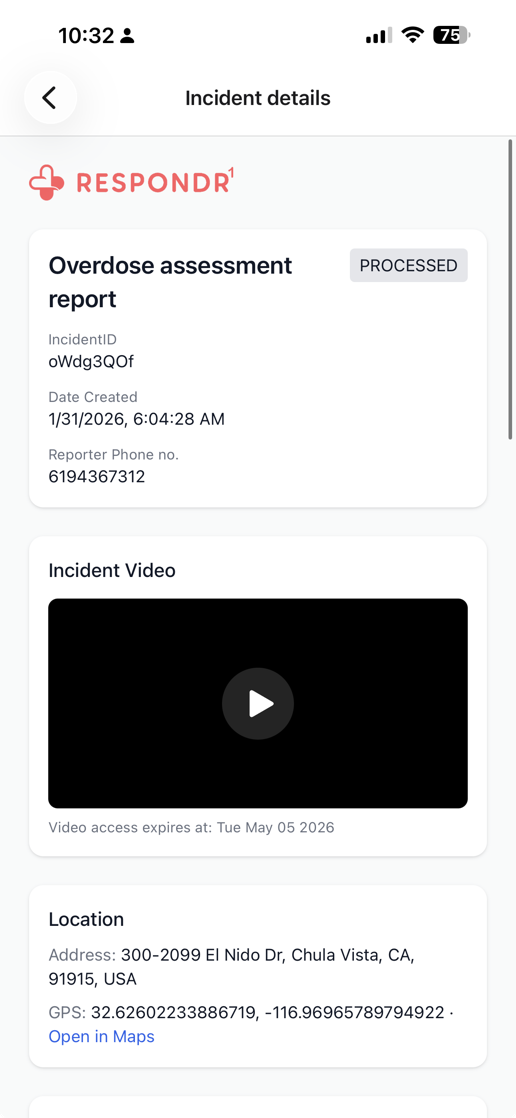
Task: Click the Location section heading
Action: pos(86,919)
